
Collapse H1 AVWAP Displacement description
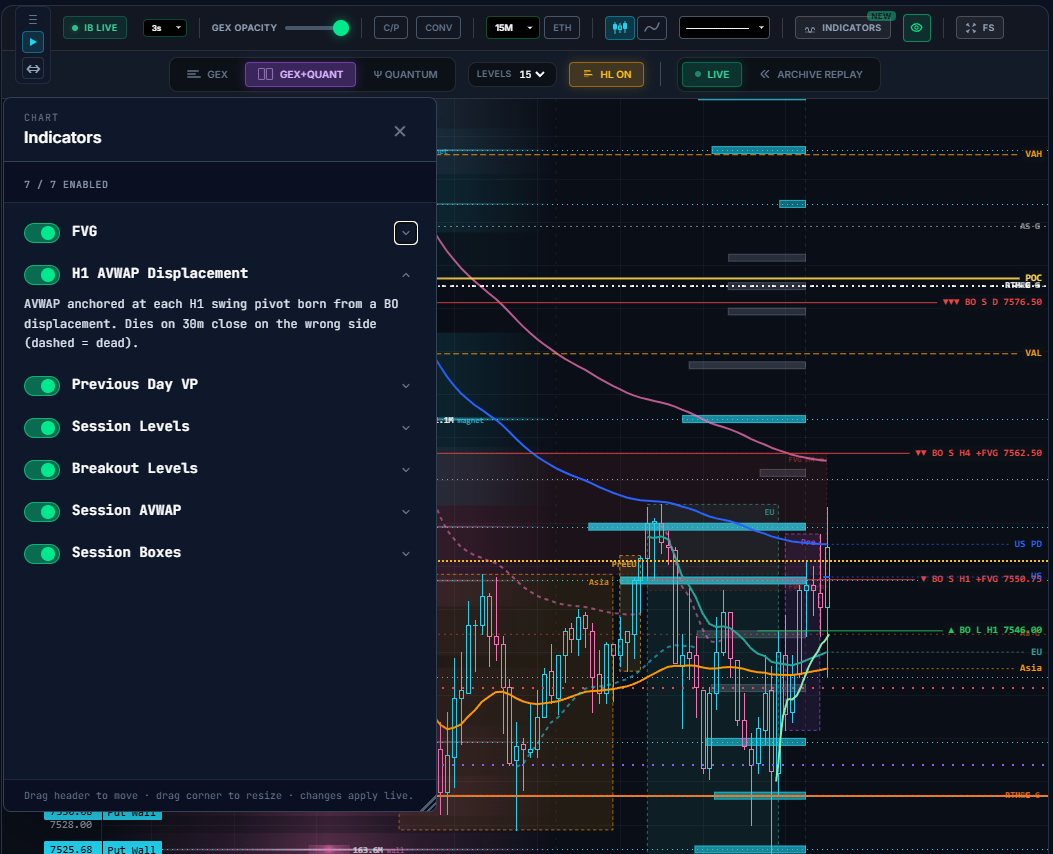click(x=406, y=275)
